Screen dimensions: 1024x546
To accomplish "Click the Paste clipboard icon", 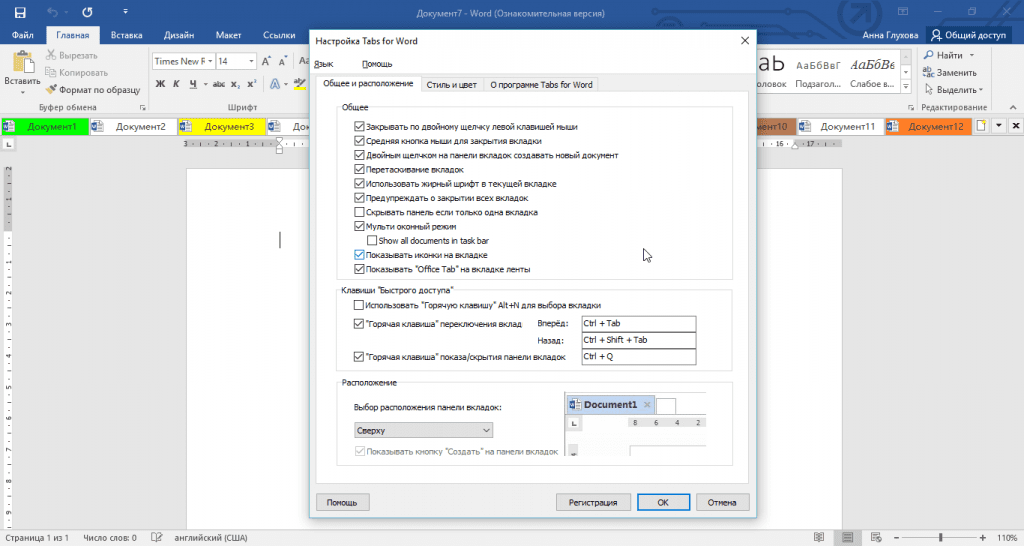I will (x=23, y=63).
